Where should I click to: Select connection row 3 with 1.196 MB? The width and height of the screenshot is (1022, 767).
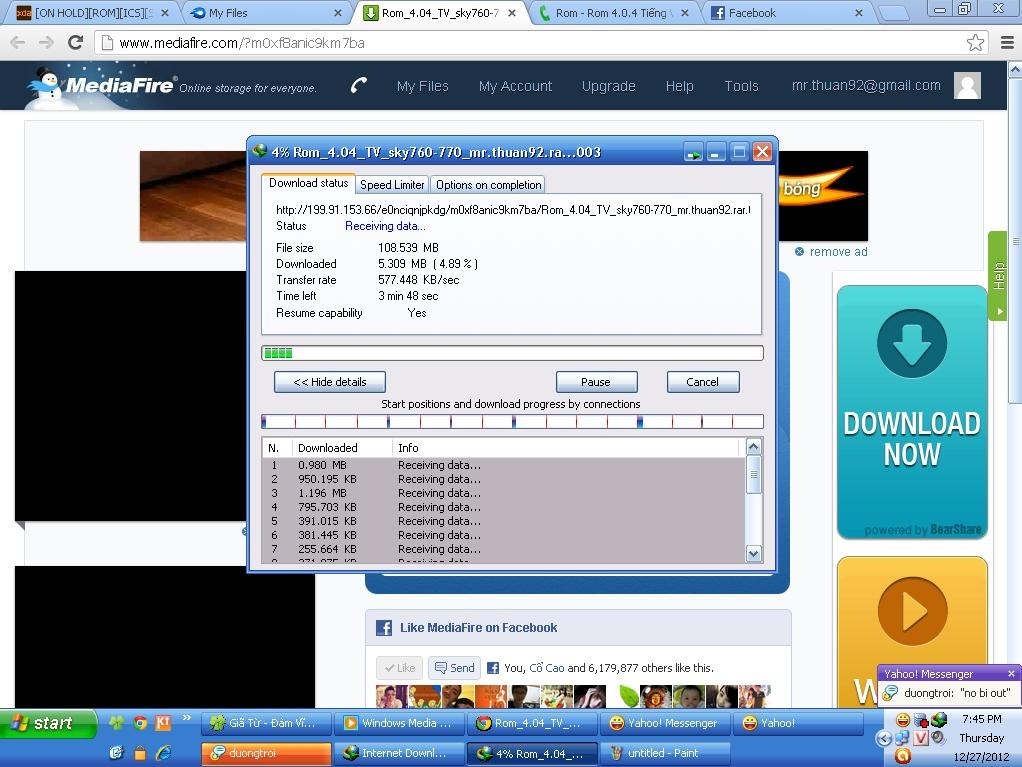coord(503,493)
